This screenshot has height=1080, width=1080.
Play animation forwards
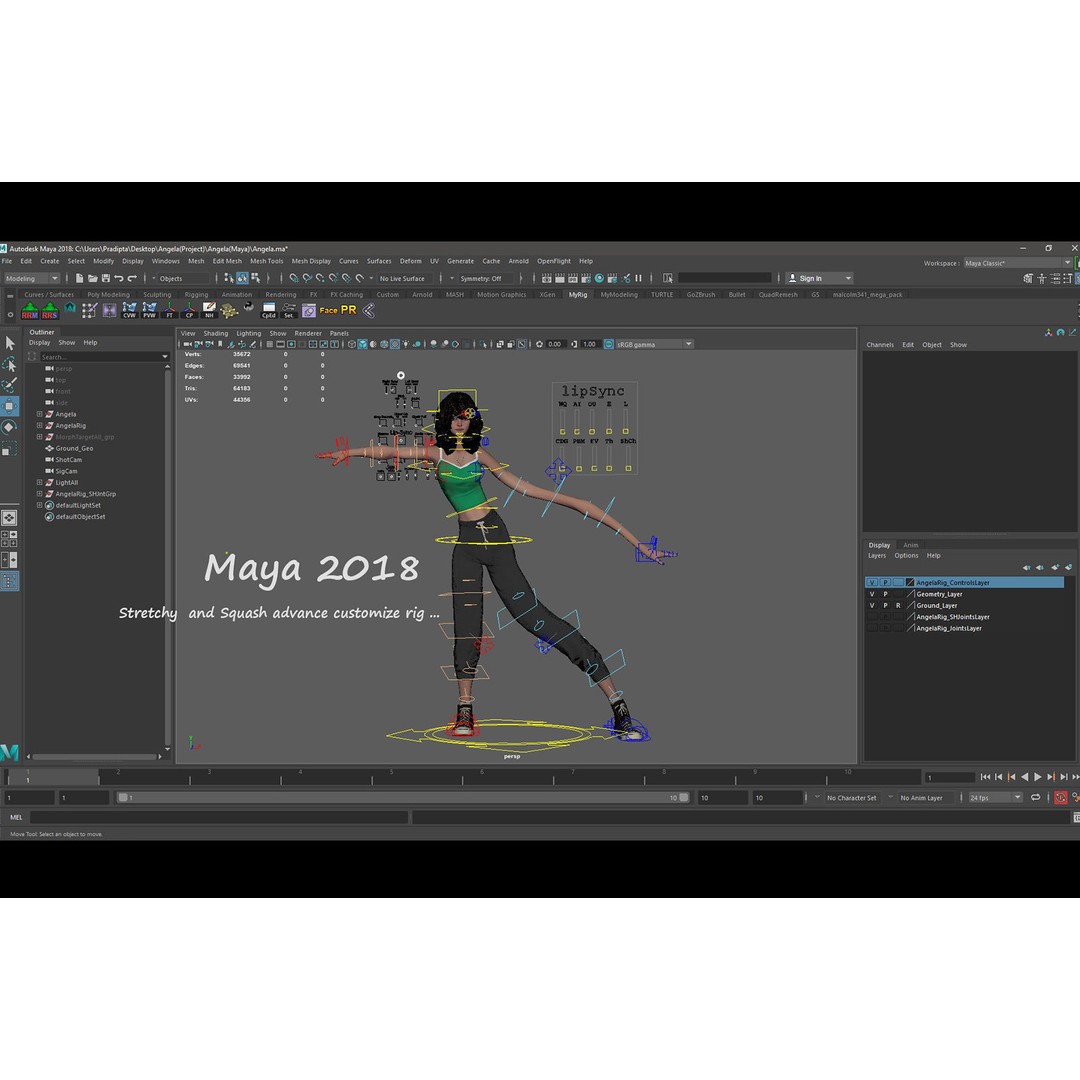point(1037,777)
